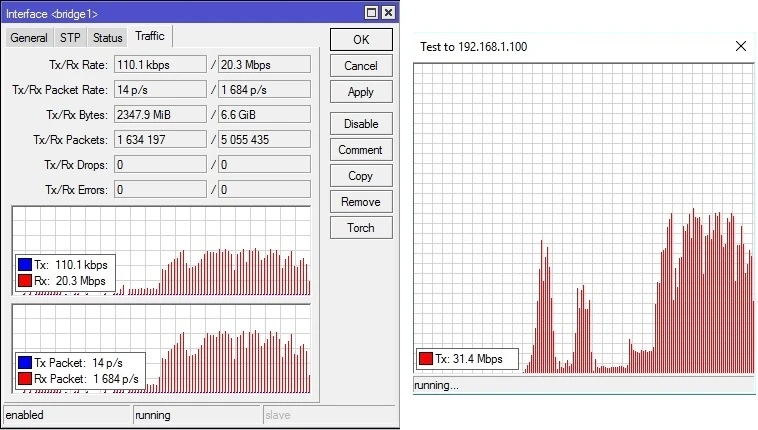
Task: Cancel the interface dialog changes
Action: click(360, 66)
